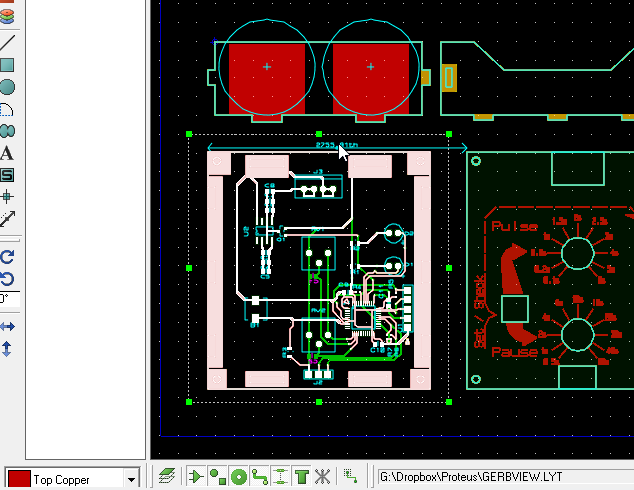This screenshot has height=490, width=634.
Task: Toggle the via selection filter
Action: (x=238, y=477)
